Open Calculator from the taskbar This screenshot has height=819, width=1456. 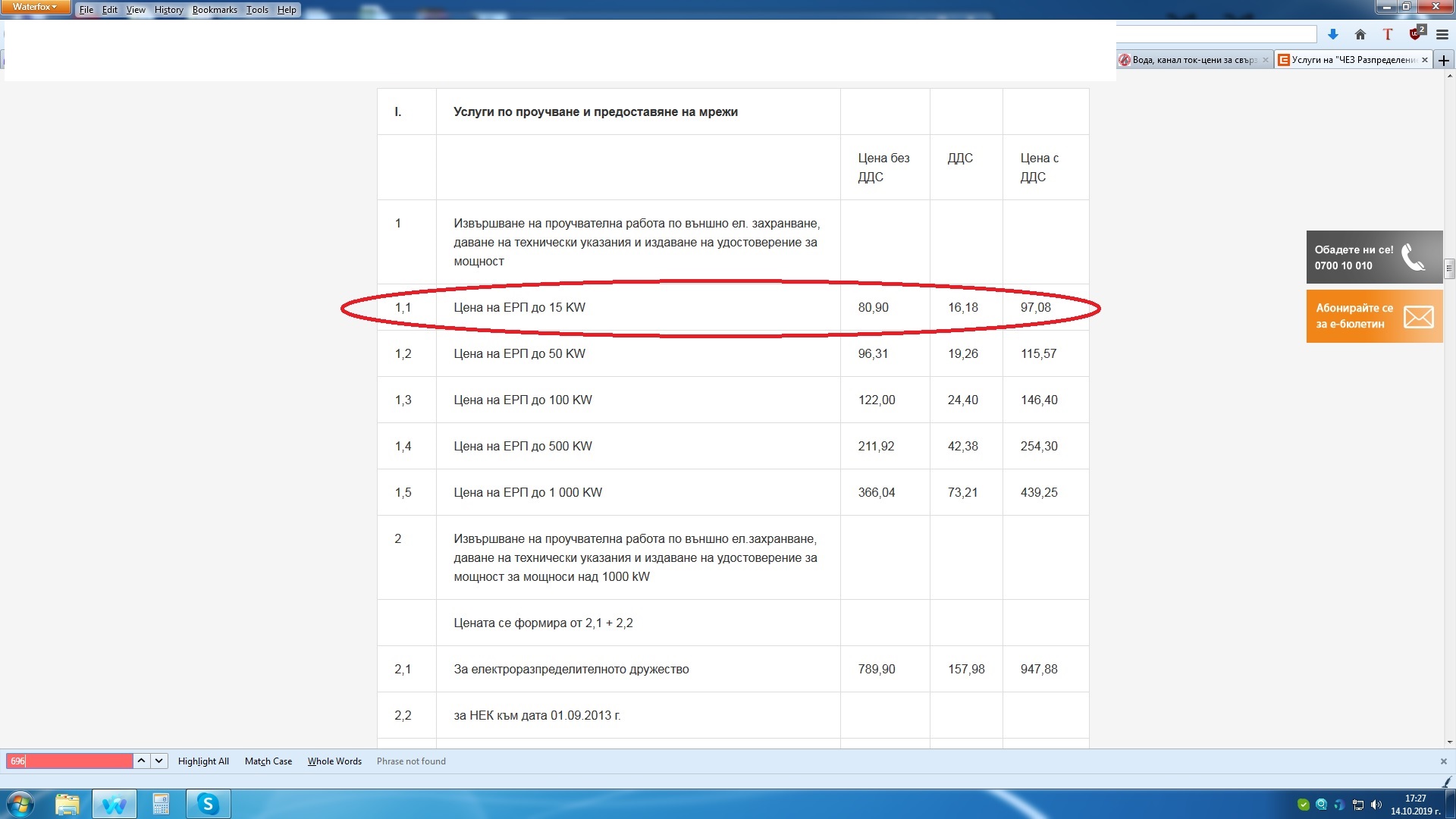161,804
